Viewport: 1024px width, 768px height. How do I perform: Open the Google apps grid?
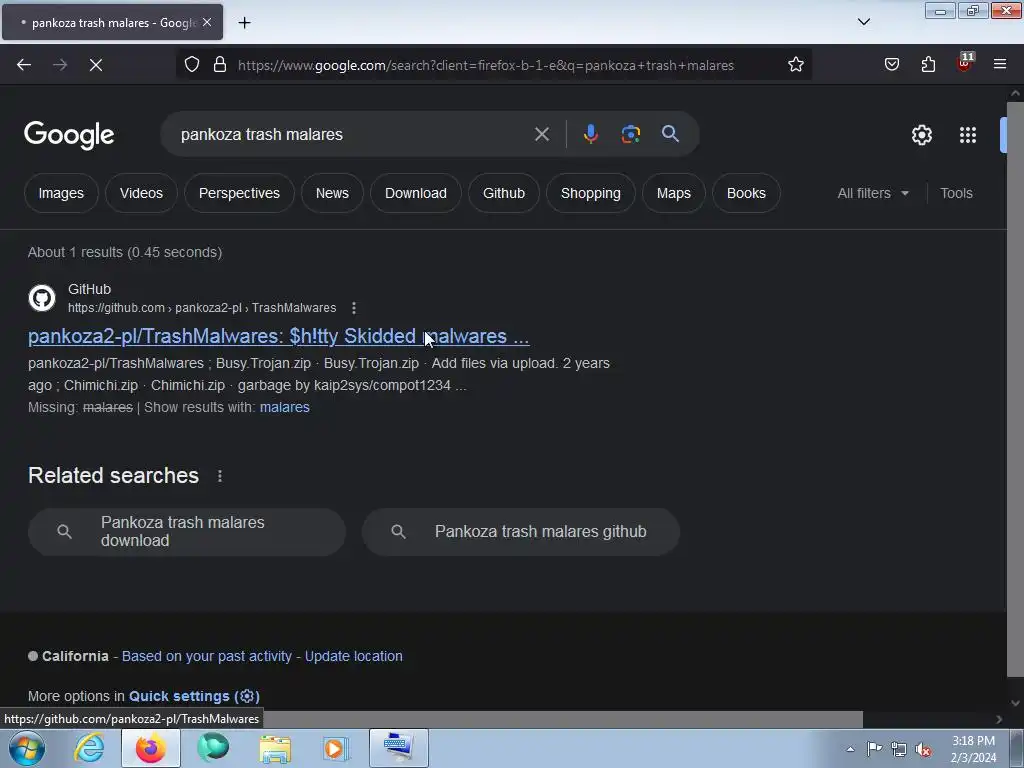[x=967, y=135]
